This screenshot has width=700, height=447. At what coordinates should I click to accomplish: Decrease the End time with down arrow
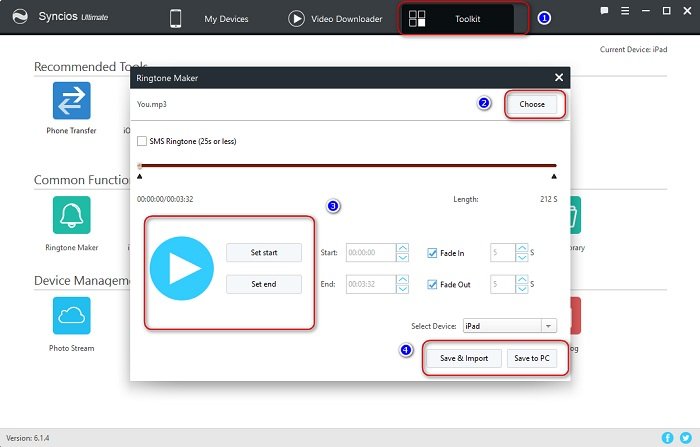(x=402, y=289)
